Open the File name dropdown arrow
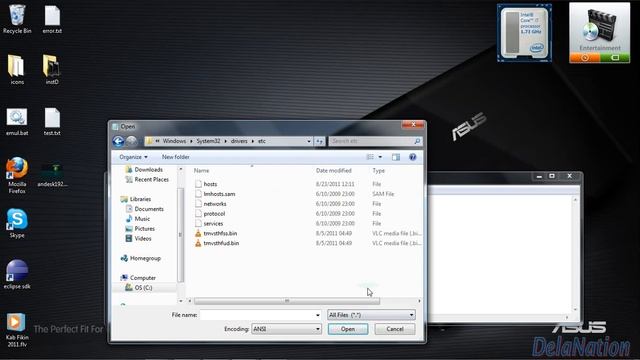Image resolution: width=640 pixels, height=360 pixels. pyautogui.click(x=318, y=315)
